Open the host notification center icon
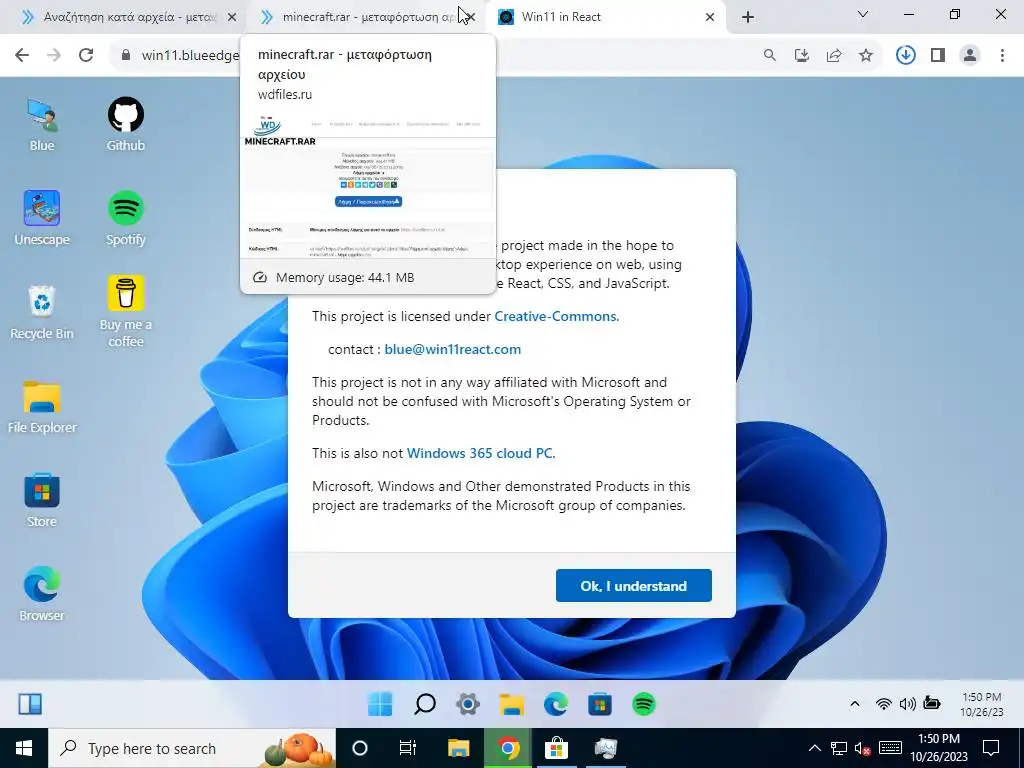The image size is (1024, 768). [991, 748]
